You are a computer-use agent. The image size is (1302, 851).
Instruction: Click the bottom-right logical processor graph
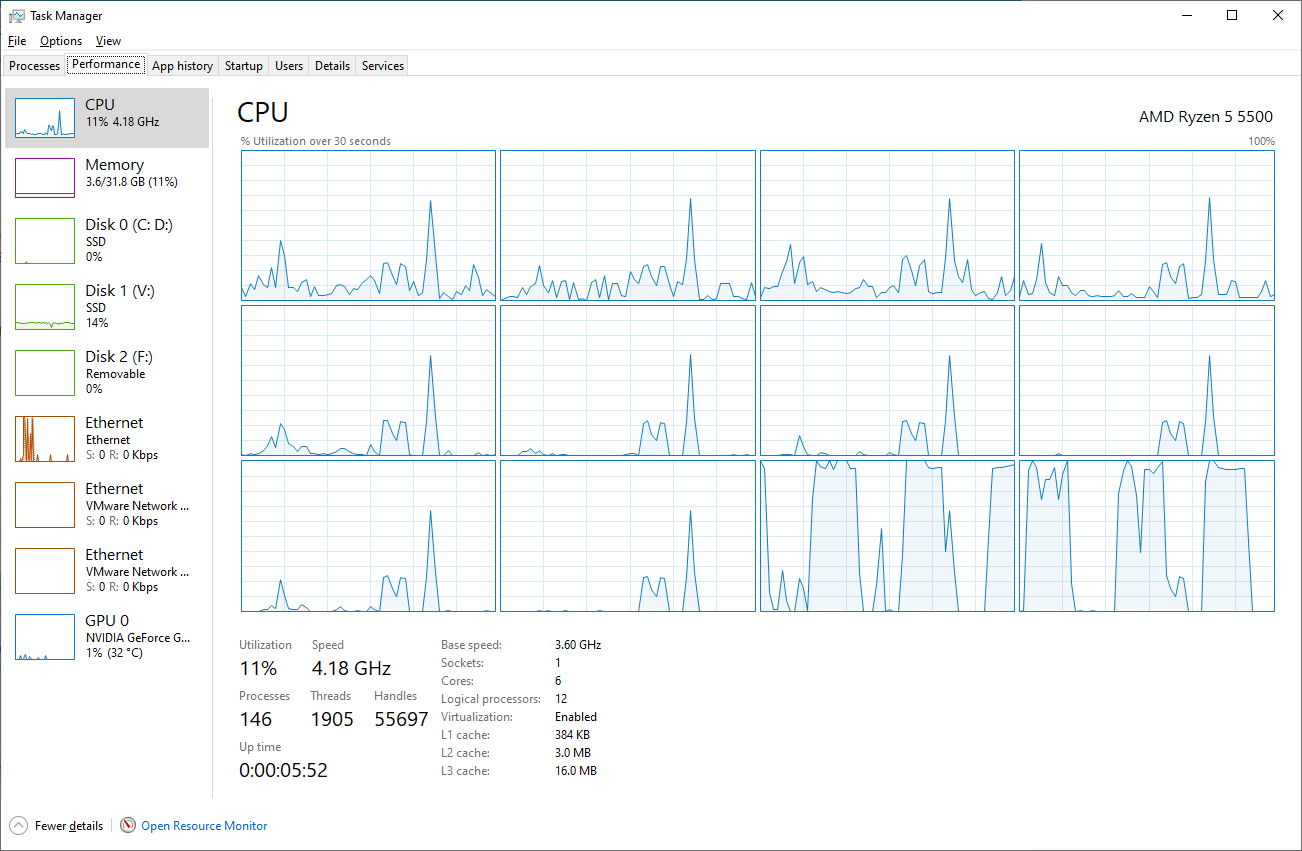coord(1146,535)
